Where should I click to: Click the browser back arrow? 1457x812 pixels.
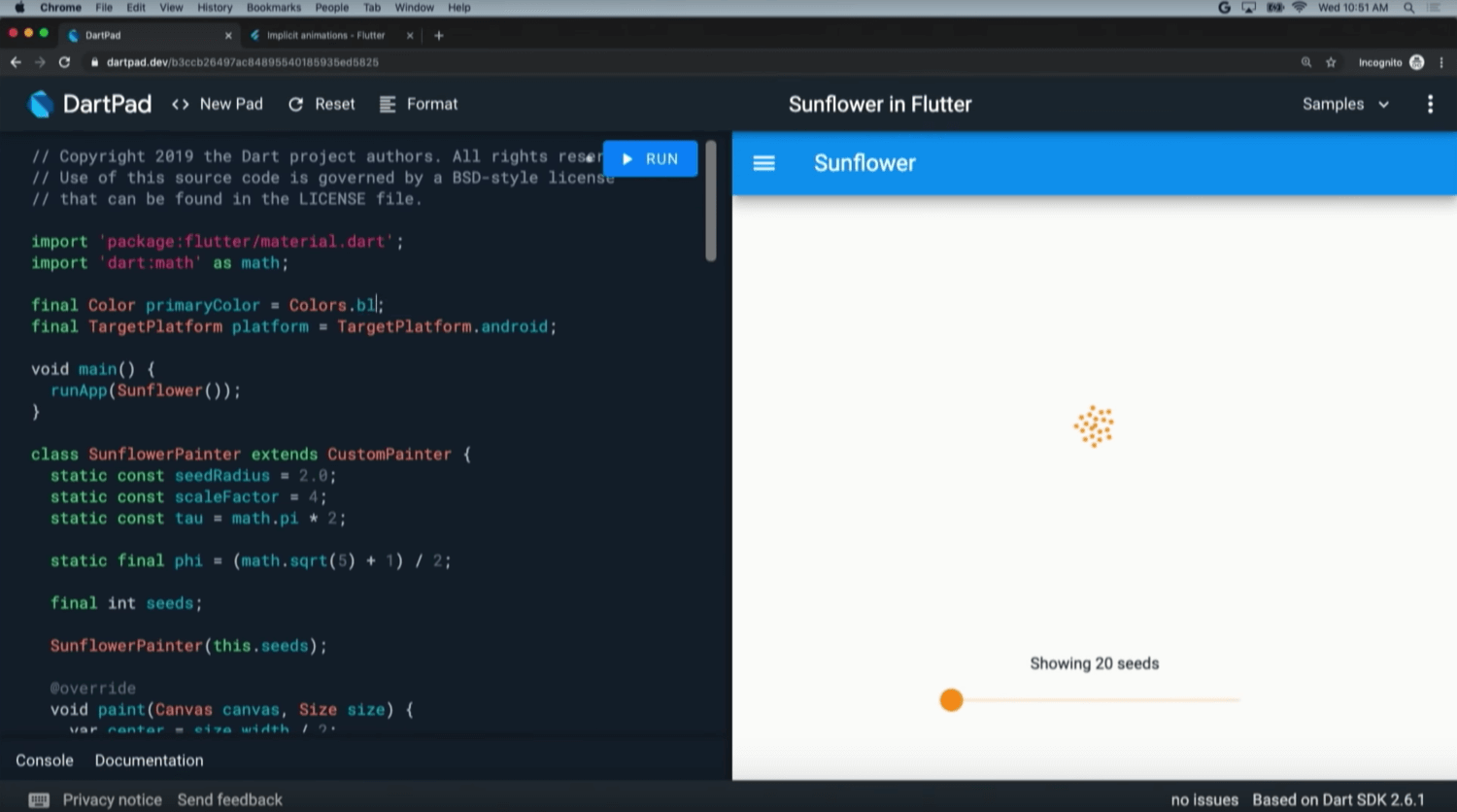point(16,62)
